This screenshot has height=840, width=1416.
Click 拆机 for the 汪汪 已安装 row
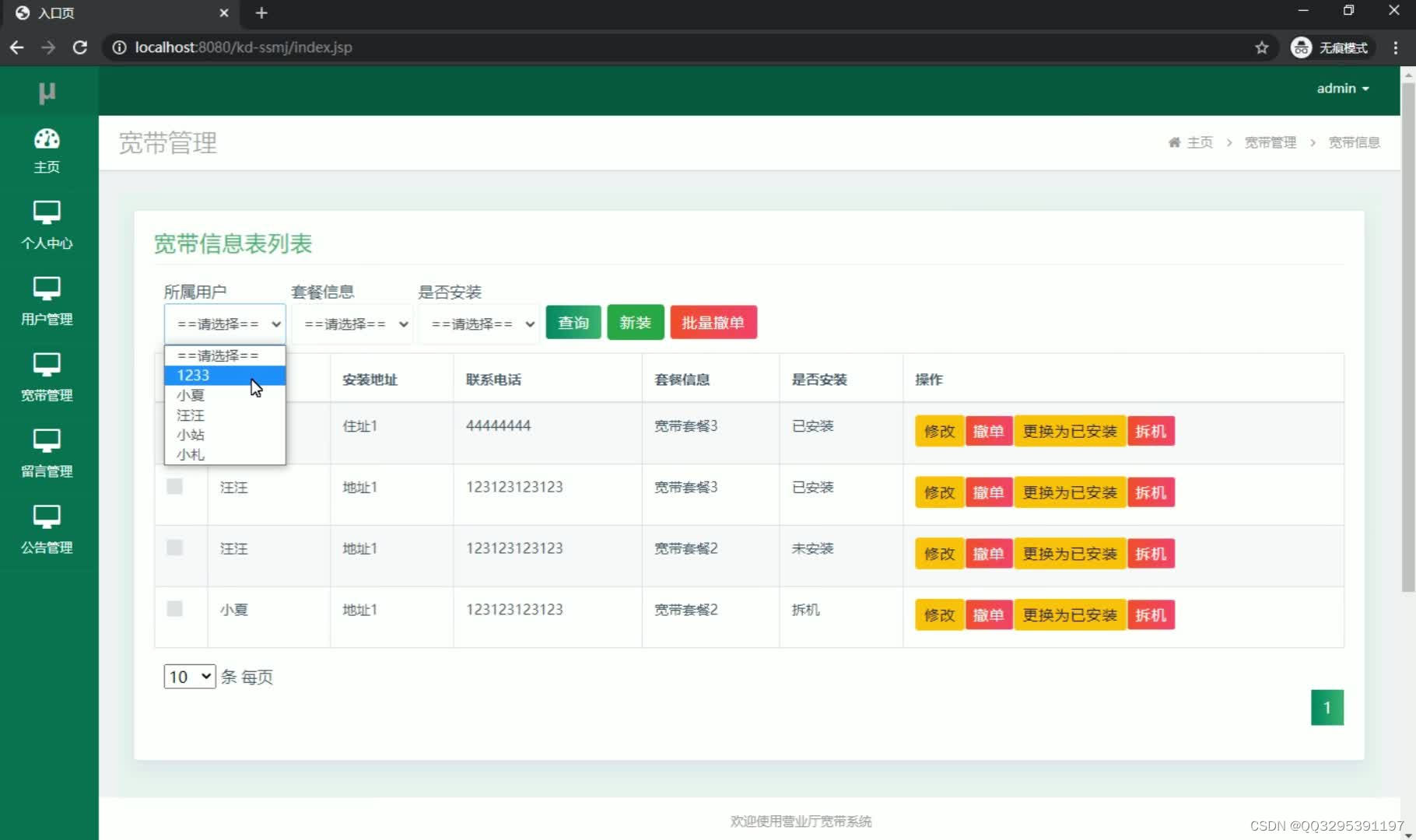coord(1151,492)
